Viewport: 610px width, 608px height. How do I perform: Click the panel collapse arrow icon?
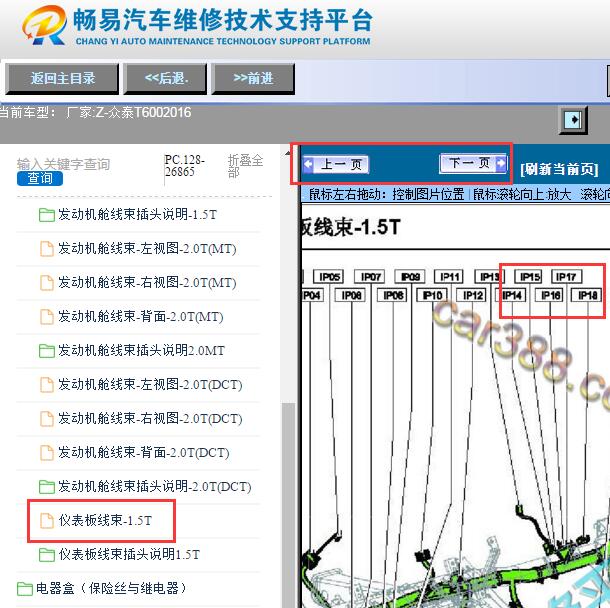pos(573,120)
